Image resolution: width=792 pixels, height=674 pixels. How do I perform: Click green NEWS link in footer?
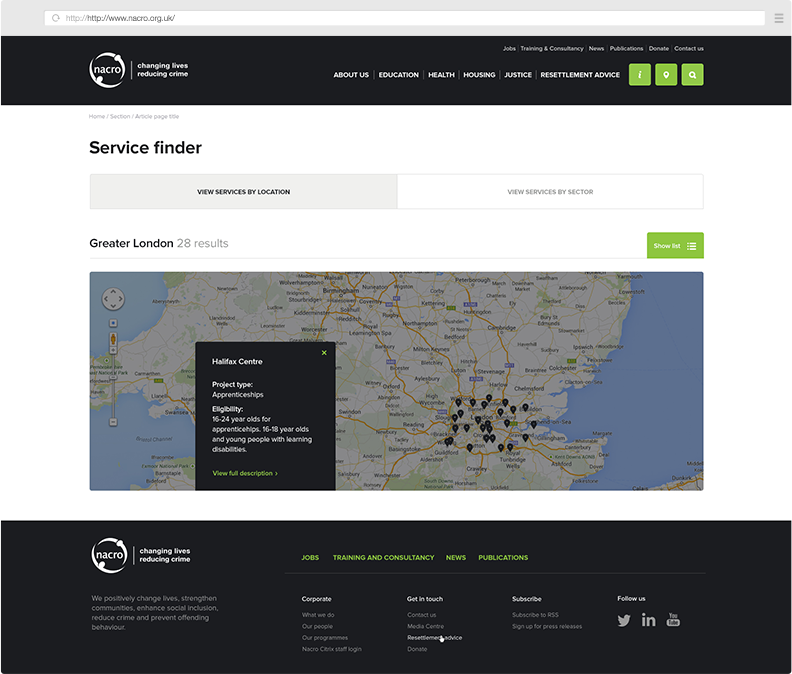456,558
